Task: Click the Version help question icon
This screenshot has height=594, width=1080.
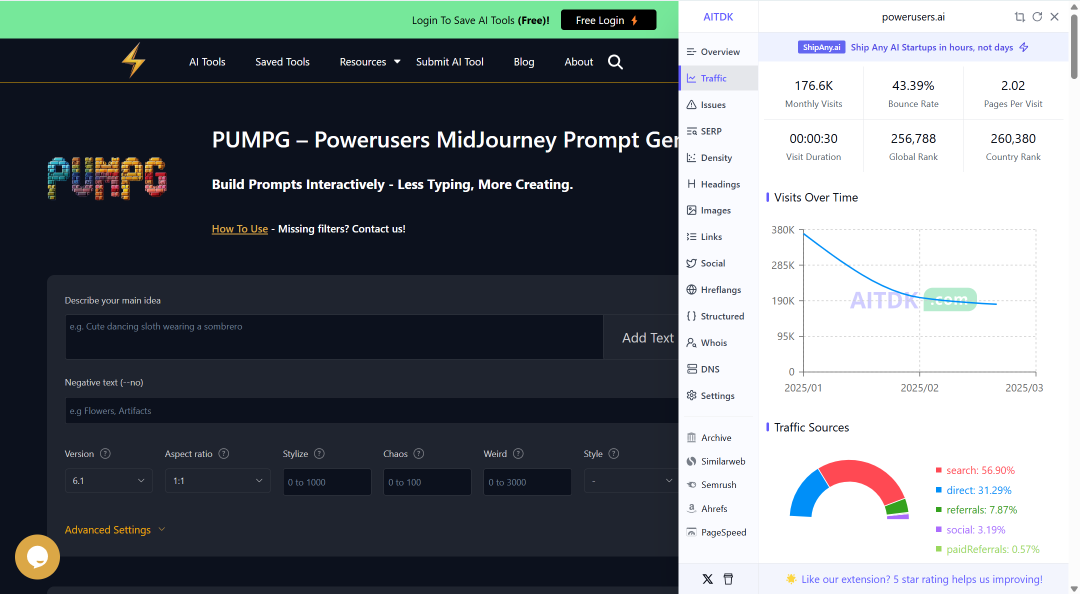Action: tap(105, 453)
